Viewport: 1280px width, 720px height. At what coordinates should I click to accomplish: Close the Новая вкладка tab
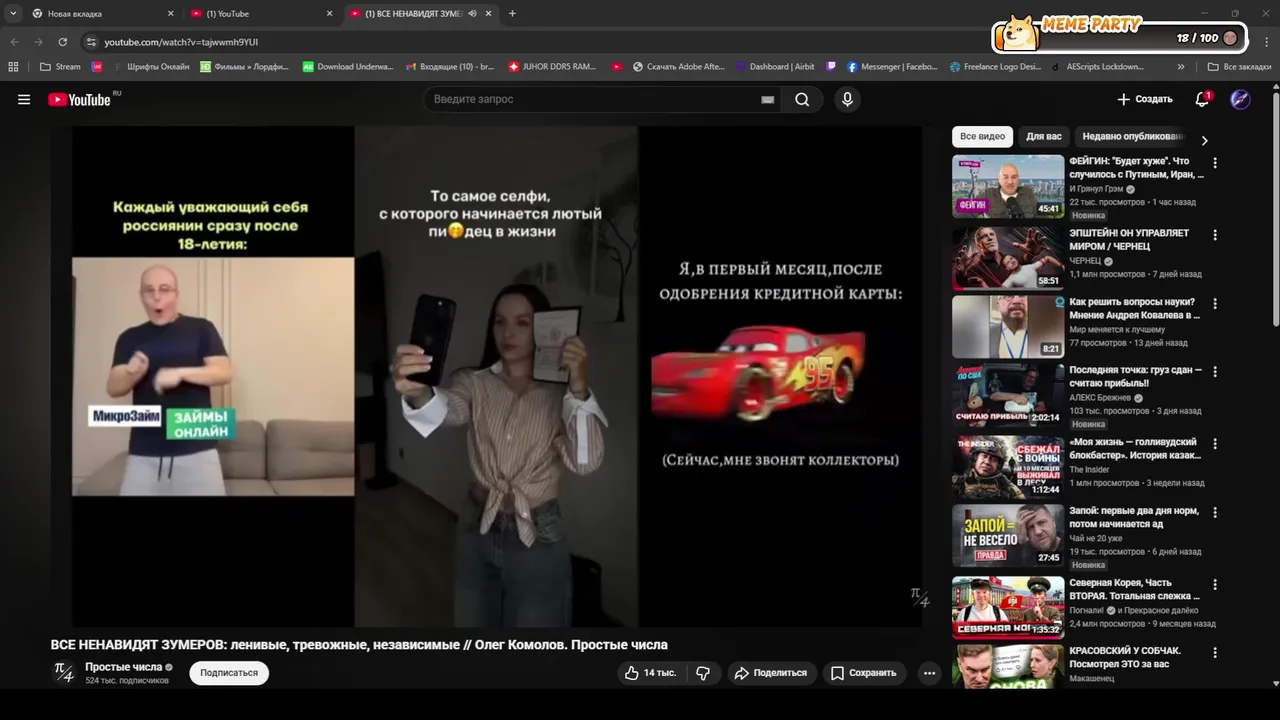tap(170, 14)
